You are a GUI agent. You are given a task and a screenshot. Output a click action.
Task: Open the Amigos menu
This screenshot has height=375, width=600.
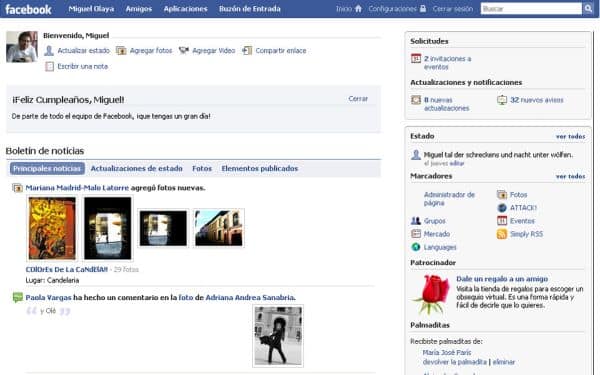click(139, 8)
